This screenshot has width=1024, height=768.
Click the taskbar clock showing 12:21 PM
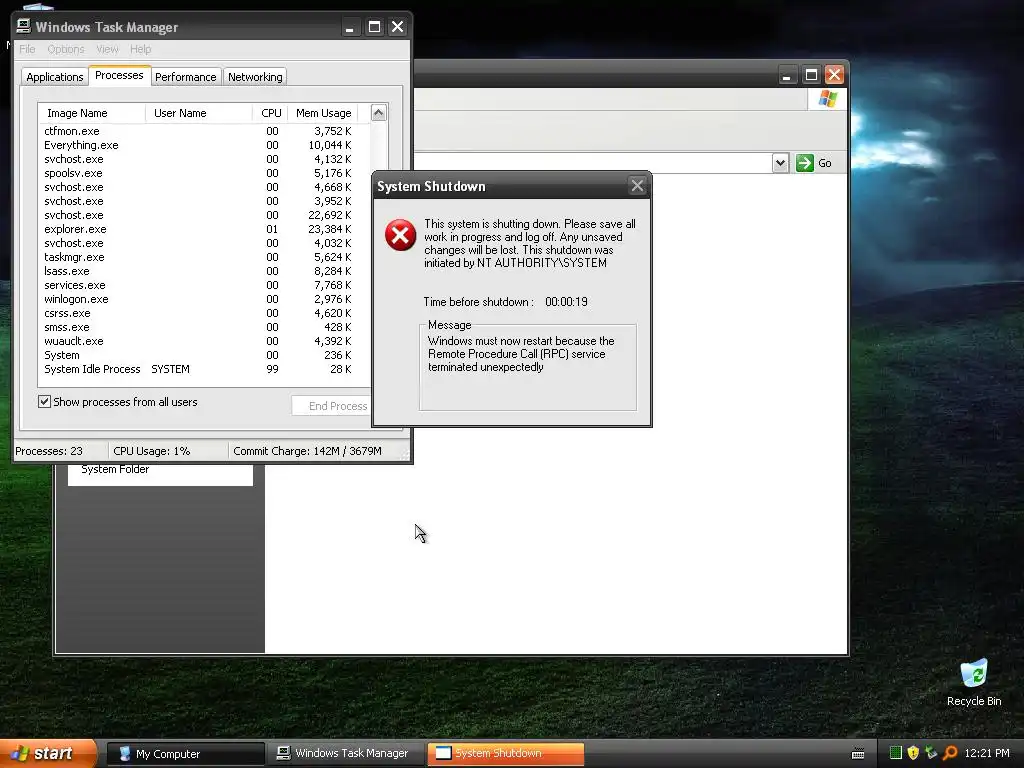tap(987, 753)
